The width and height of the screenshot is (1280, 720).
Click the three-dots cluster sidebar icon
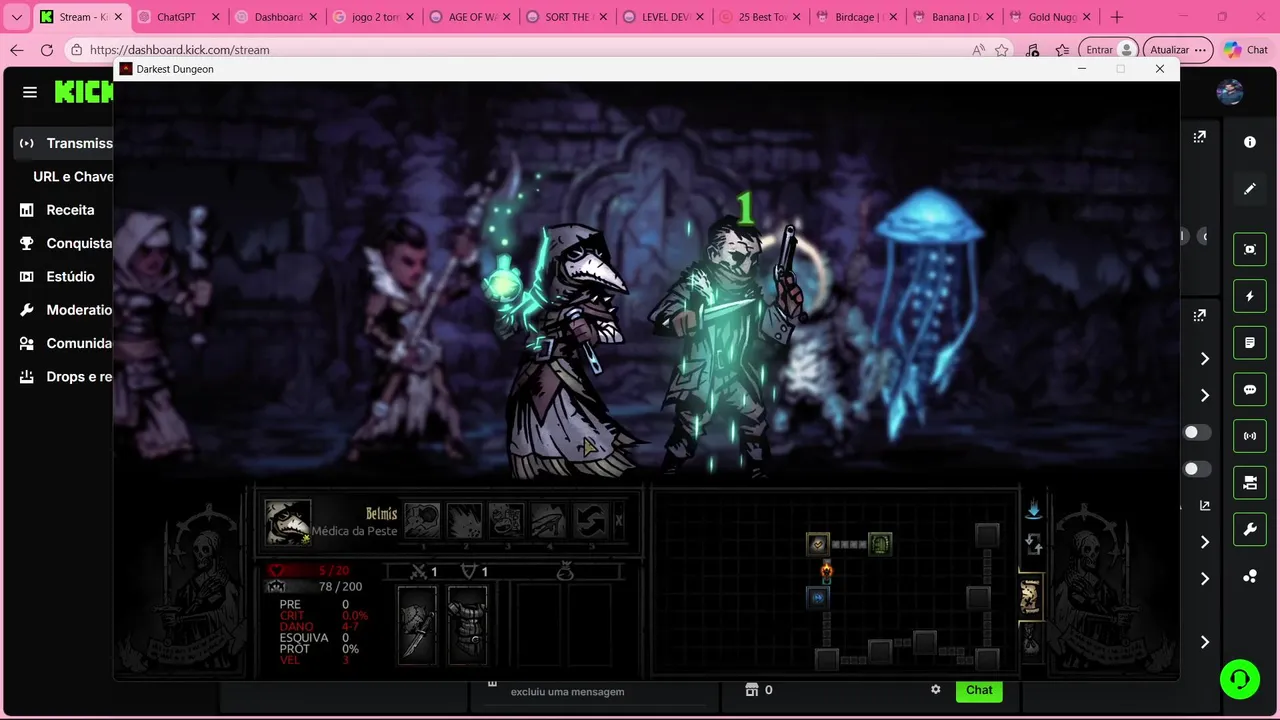(x=1249, y=576)
